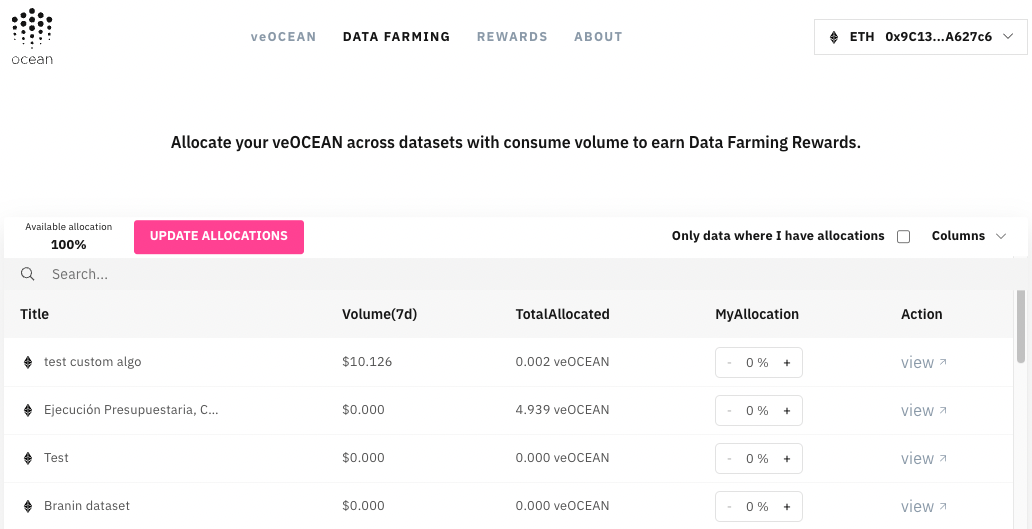The width and height of the screenshot is (1032, 529).
Task: Decrease allocation for Ejecución Presupuestaria row
Action: (729, 411)
